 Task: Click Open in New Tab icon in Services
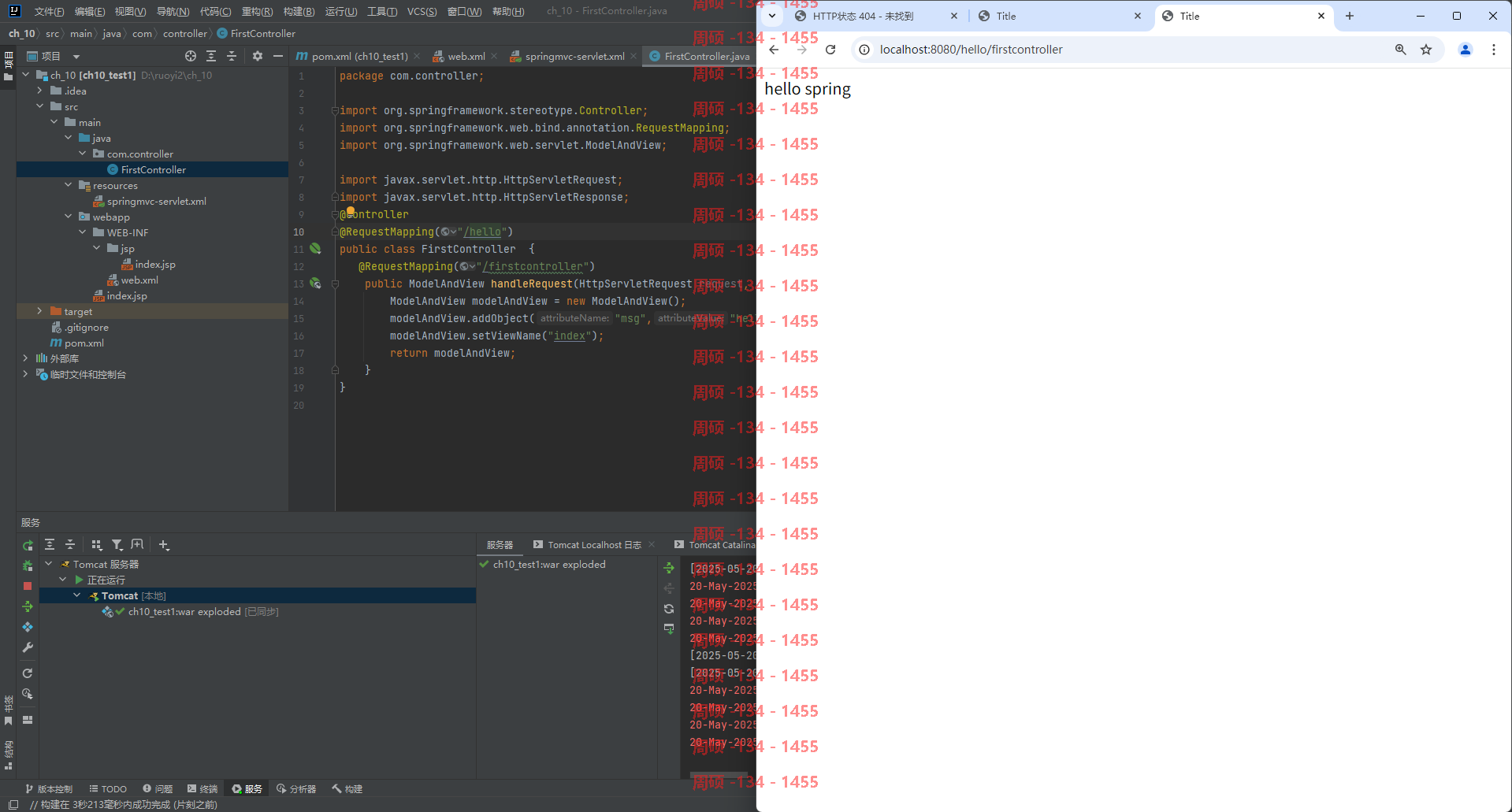pos(137,544)
